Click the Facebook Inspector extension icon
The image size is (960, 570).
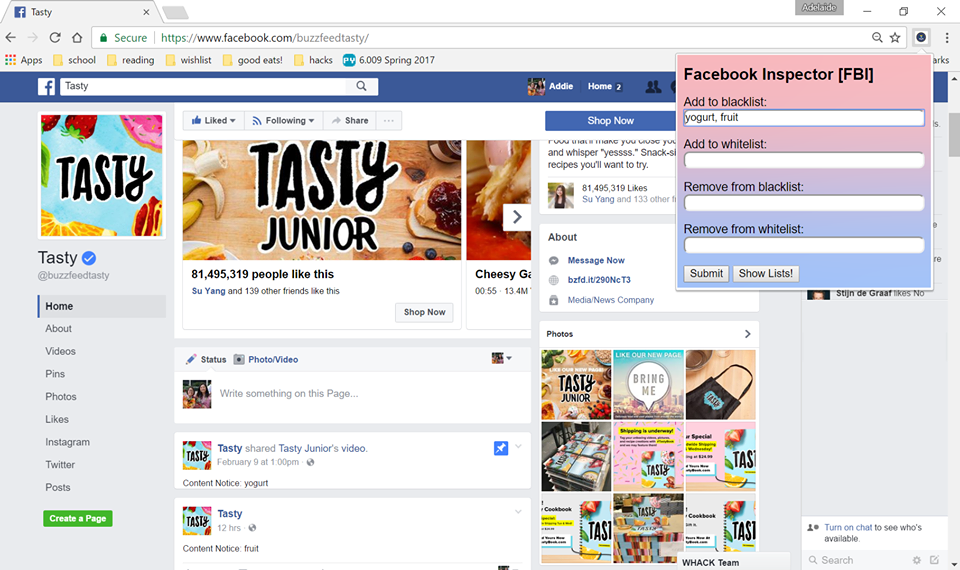click(x=920, y=37)
